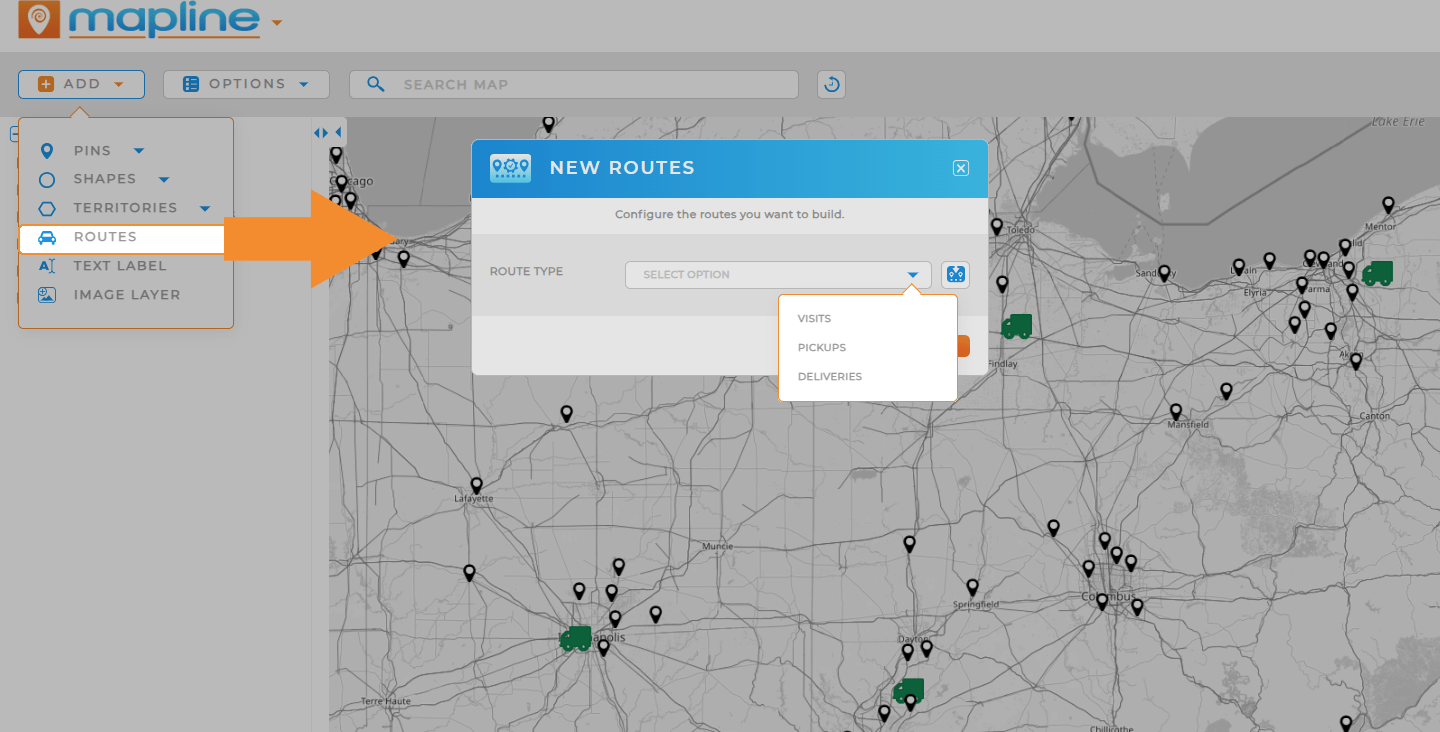
Task: Click the Options list icon
Action: pyautogui.click(x=191, y=84)
